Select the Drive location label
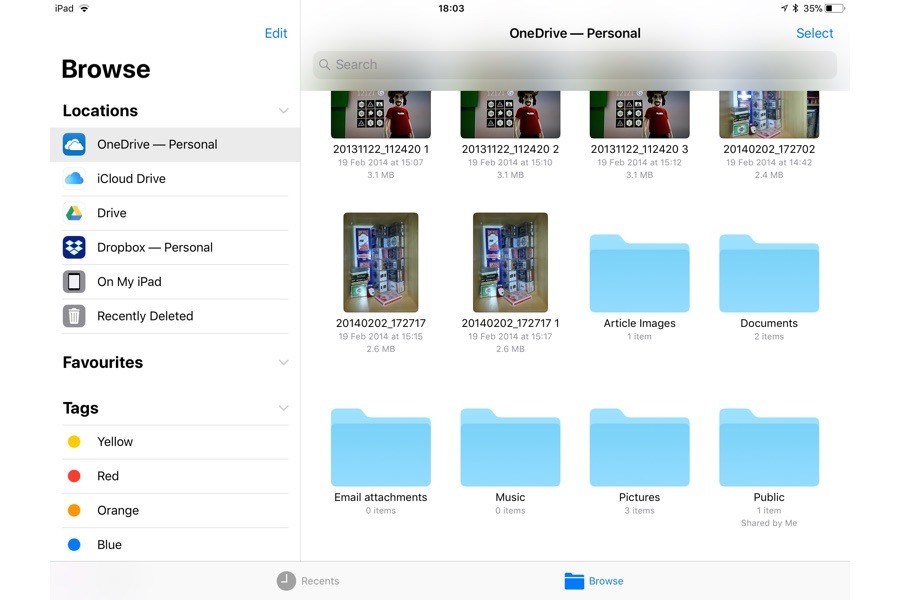 [x=112, y=213]
